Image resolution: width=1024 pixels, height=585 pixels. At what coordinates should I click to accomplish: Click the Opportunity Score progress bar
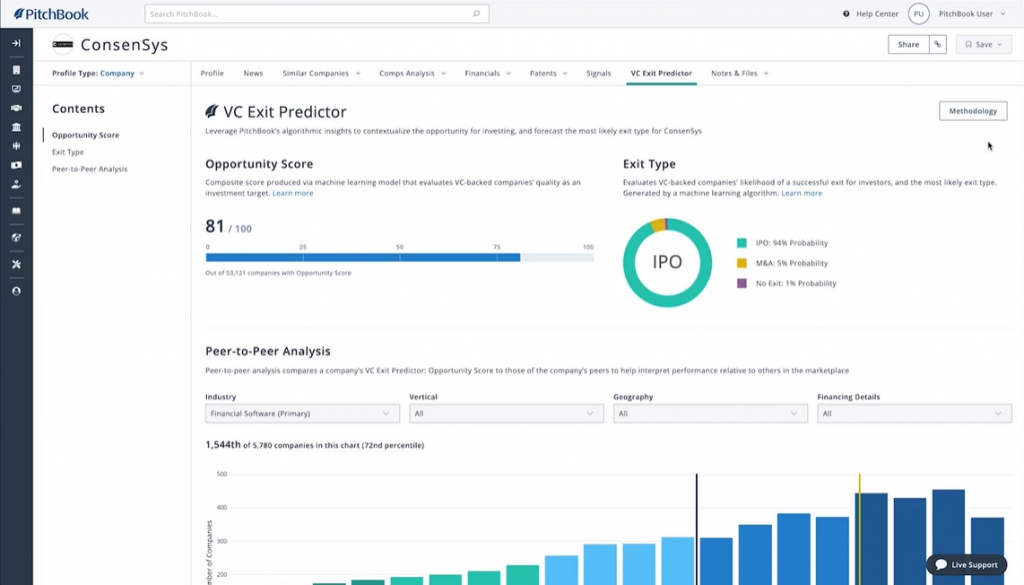(400, 257)
